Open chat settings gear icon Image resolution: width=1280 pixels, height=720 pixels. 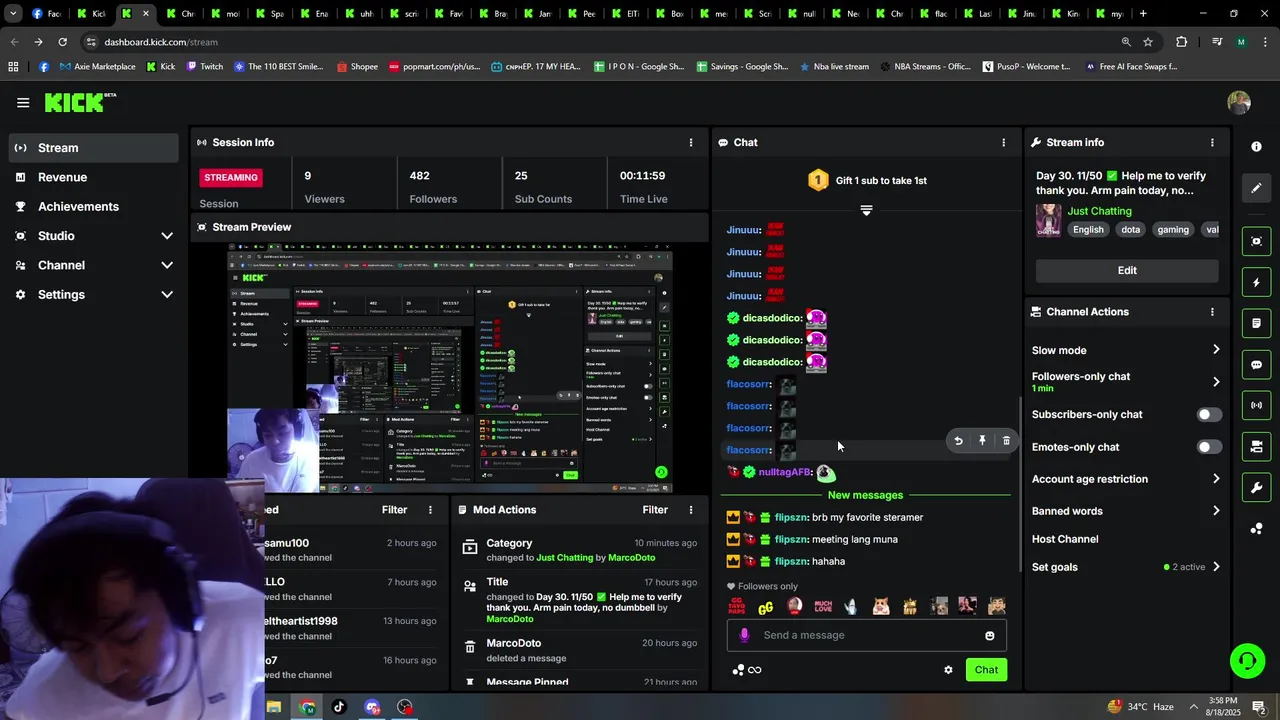948,670
